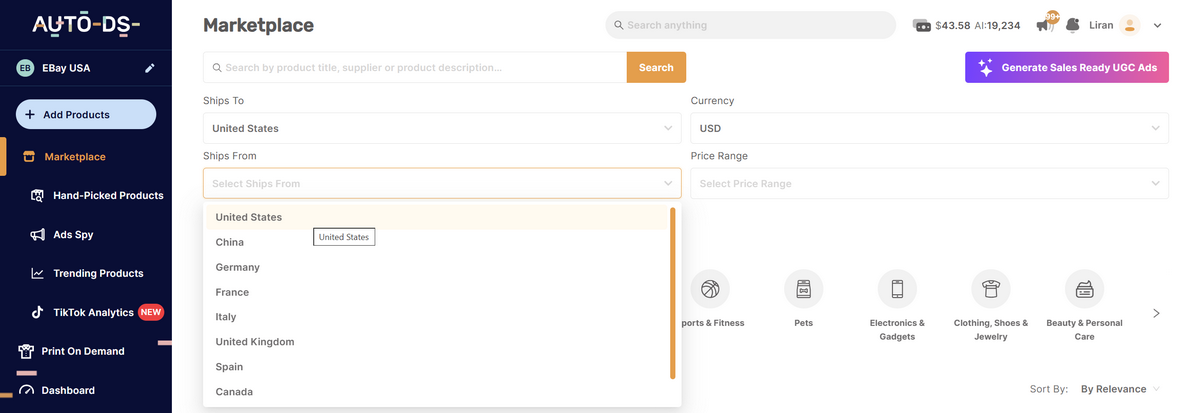Click the orange Search button
Image resolution: width=1200 pixels, height=413 pixels.
[x=656, y=68]
